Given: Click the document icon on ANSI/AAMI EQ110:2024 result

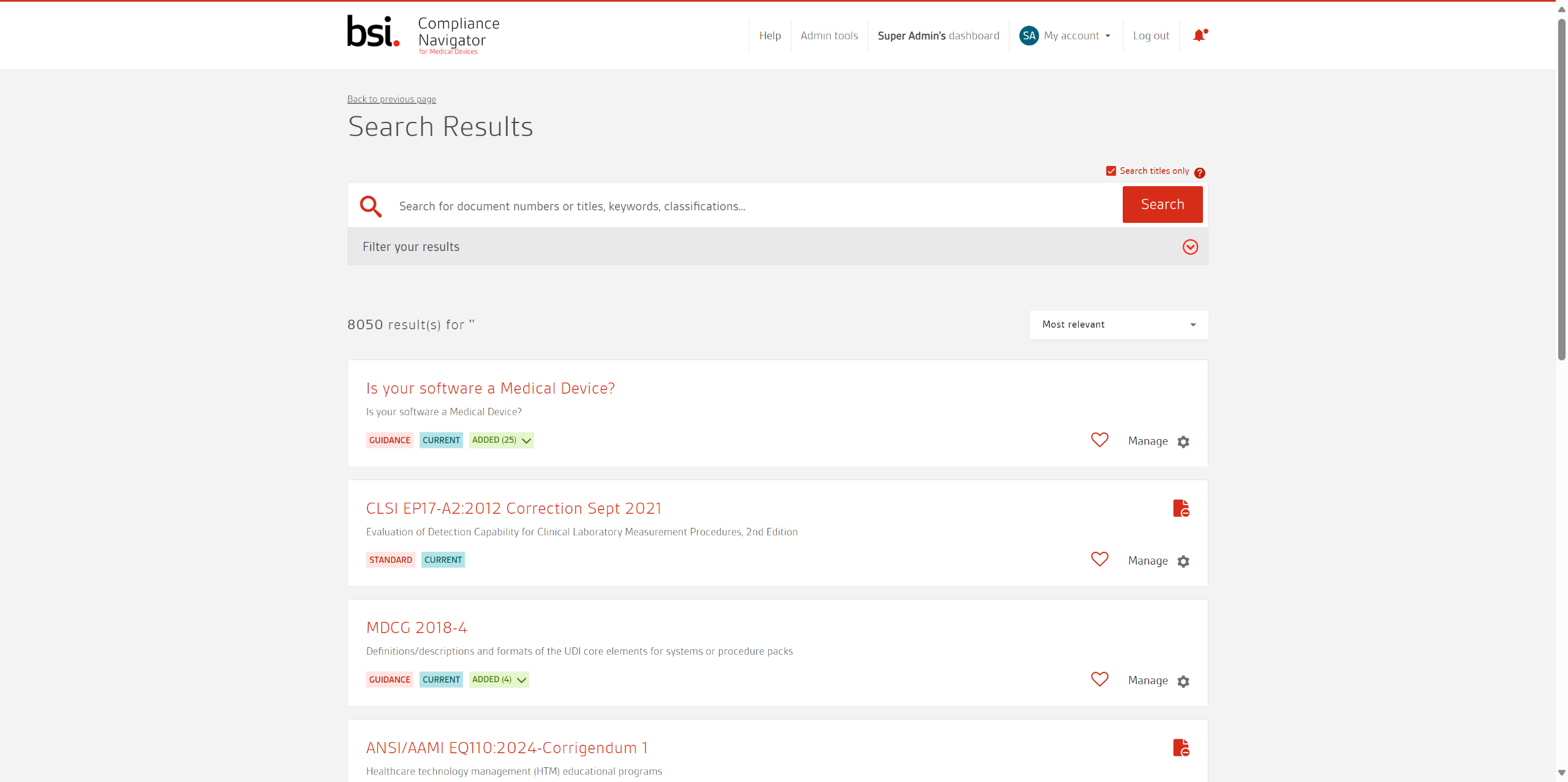Looking at the screenshot, I should click(1180, 748).
